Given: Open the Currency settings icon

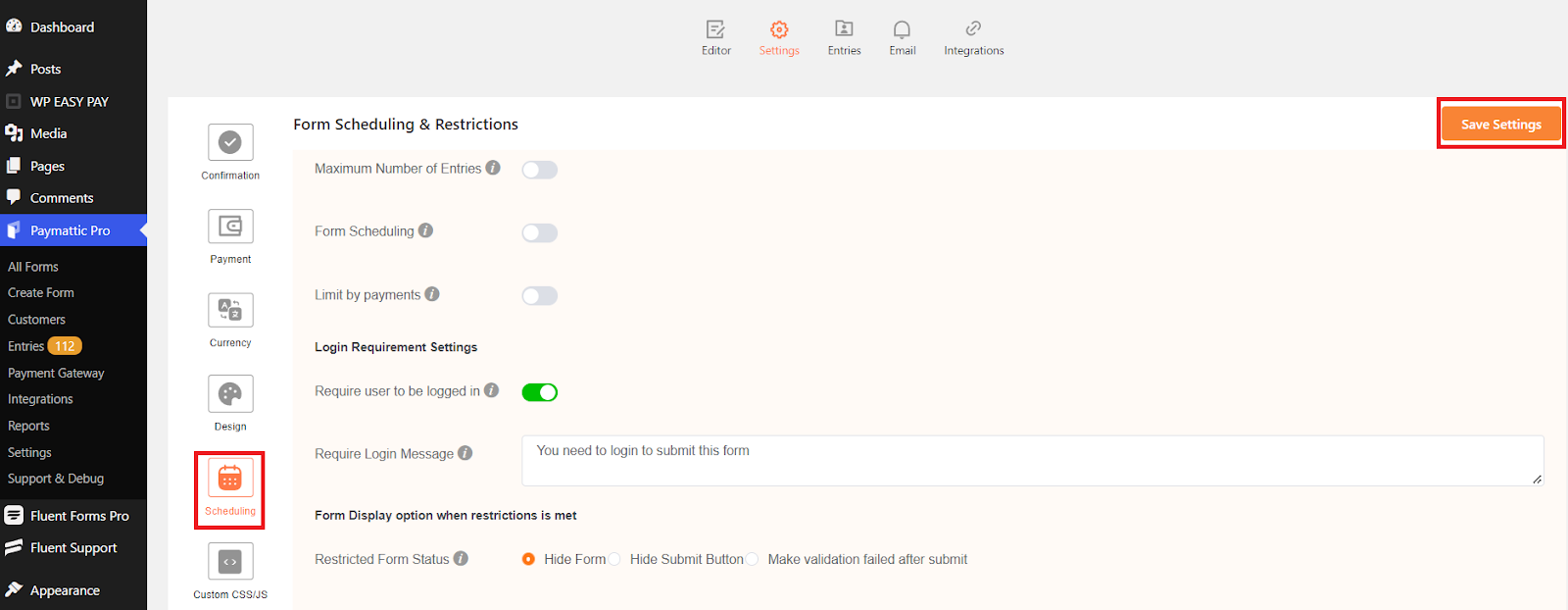Looking at the screenshot, I should click(230, 310).
